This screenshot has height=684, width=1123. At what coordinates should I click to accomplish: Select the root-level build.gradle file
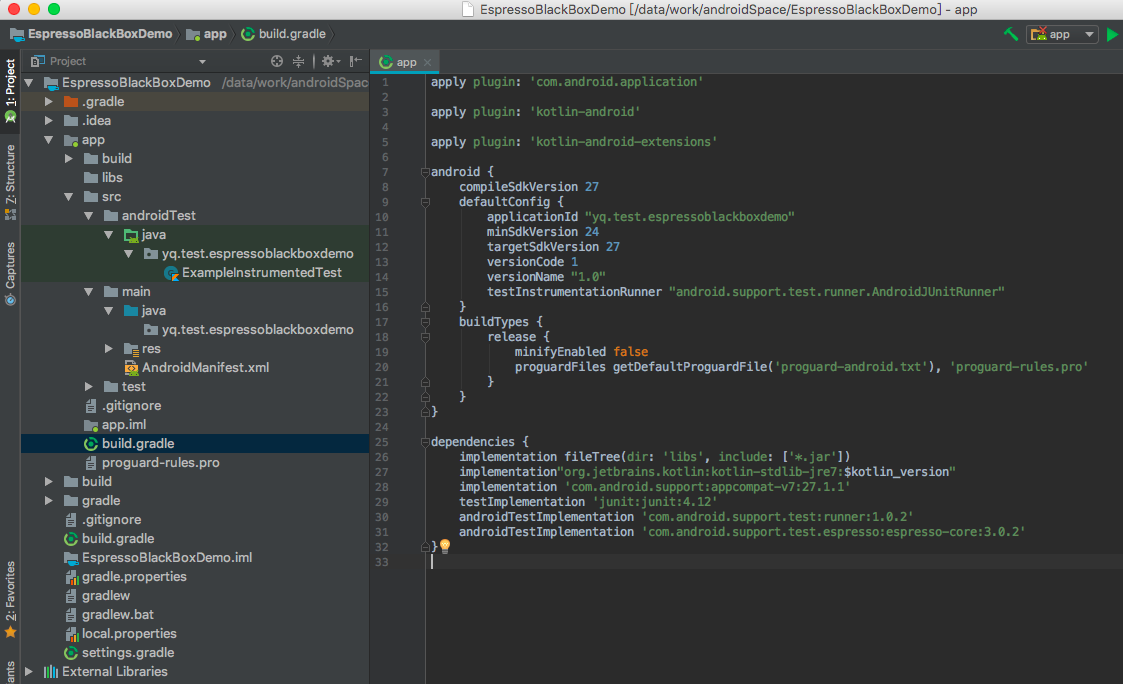(x=117, y=539)
